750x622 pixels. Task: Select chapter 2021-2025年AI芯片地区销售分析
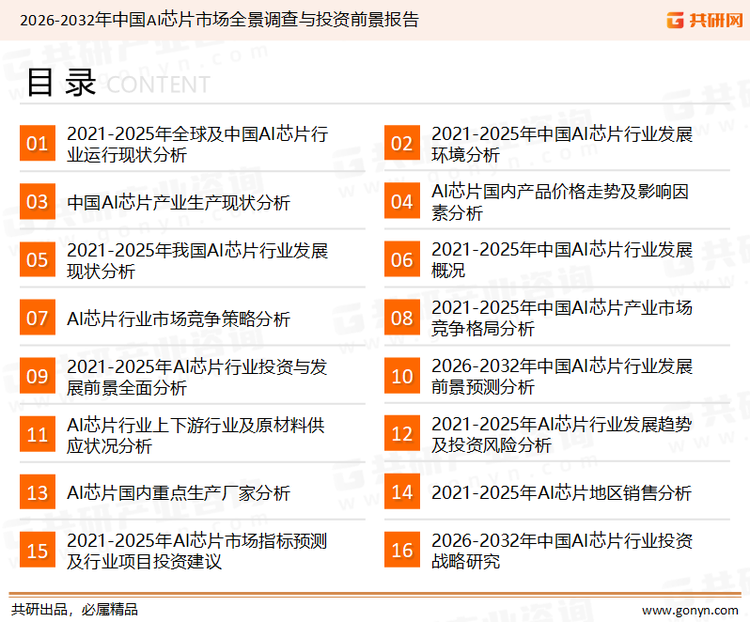tap(562, 493)
